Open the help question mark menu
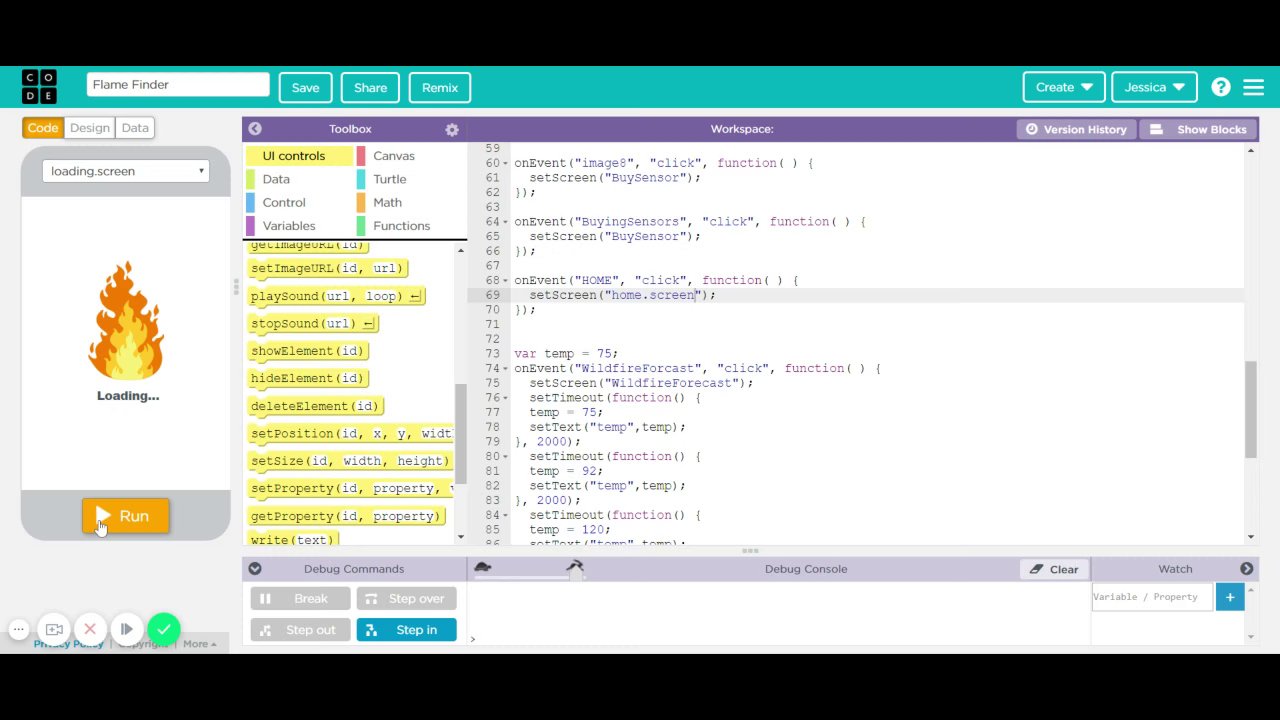 coord(1221,87)
